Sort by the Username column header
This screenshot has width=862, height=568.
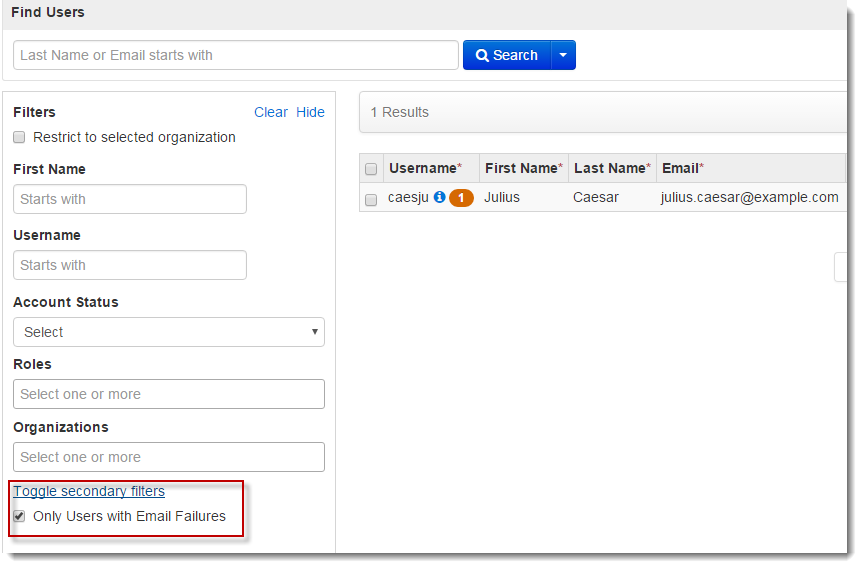(424, 168)
